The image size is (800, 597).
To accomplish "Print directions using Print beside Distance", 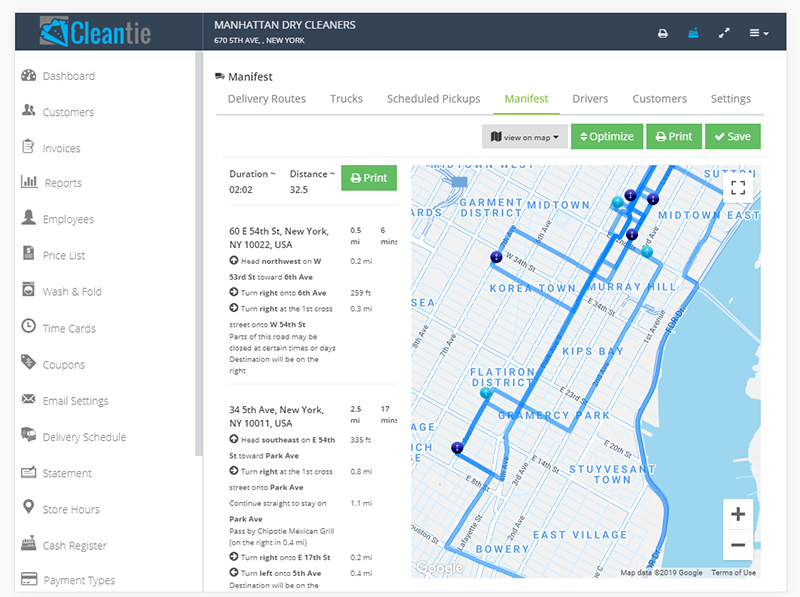I will point(368,178).
